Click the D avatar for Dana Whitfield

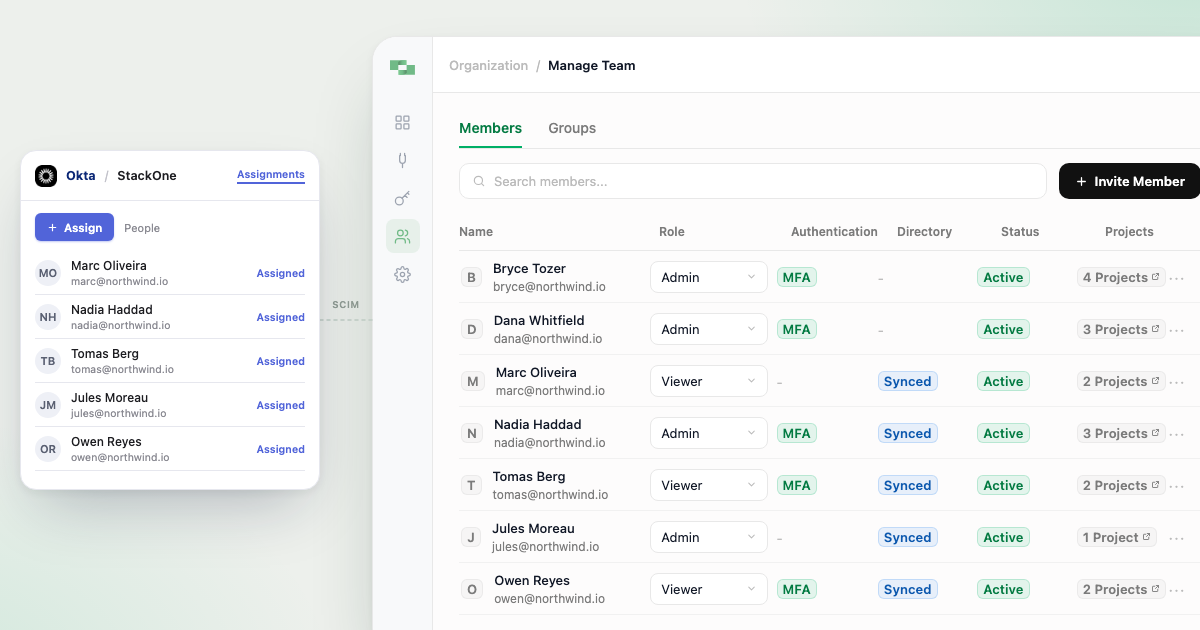[471, 330]
